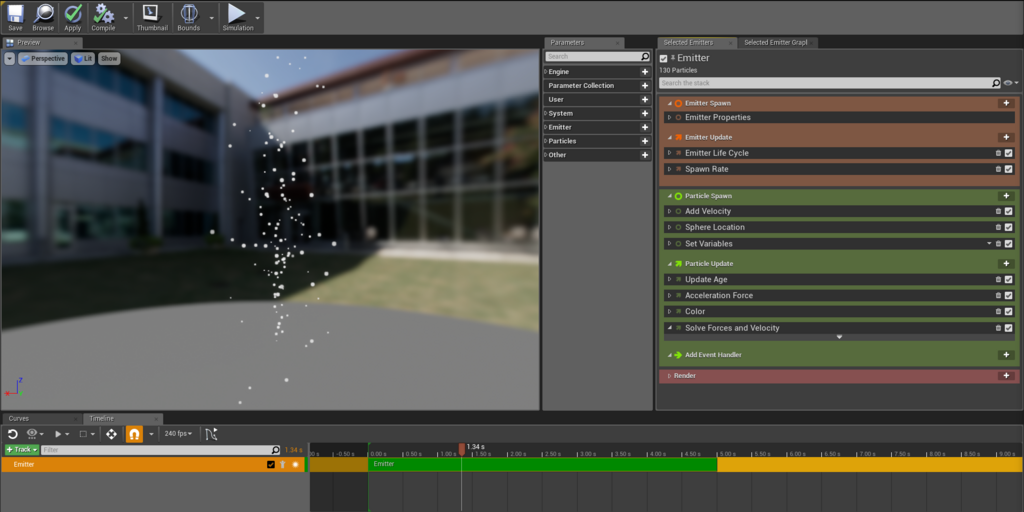Click the Thumbnail toolbar icon
The height and width of the screenshot is (512, 1024).
tap(152, 18)
